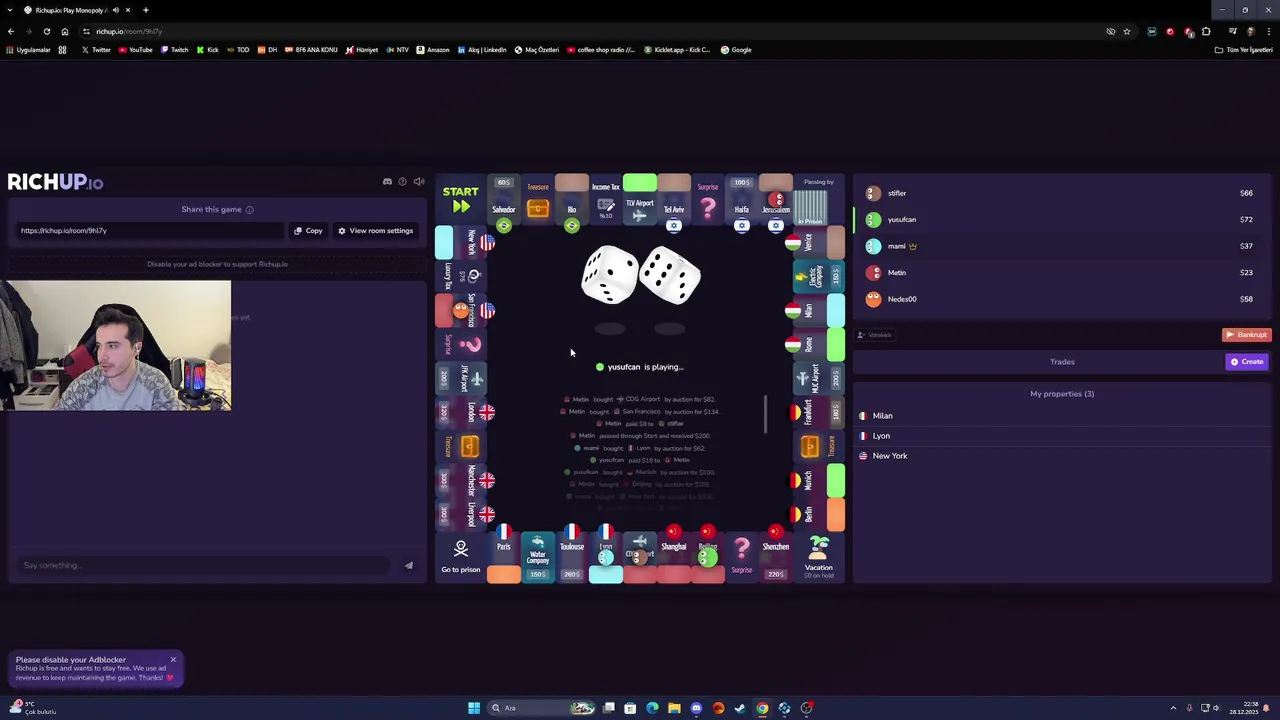
Task: Open View room settings
Action: coord(375,231)
